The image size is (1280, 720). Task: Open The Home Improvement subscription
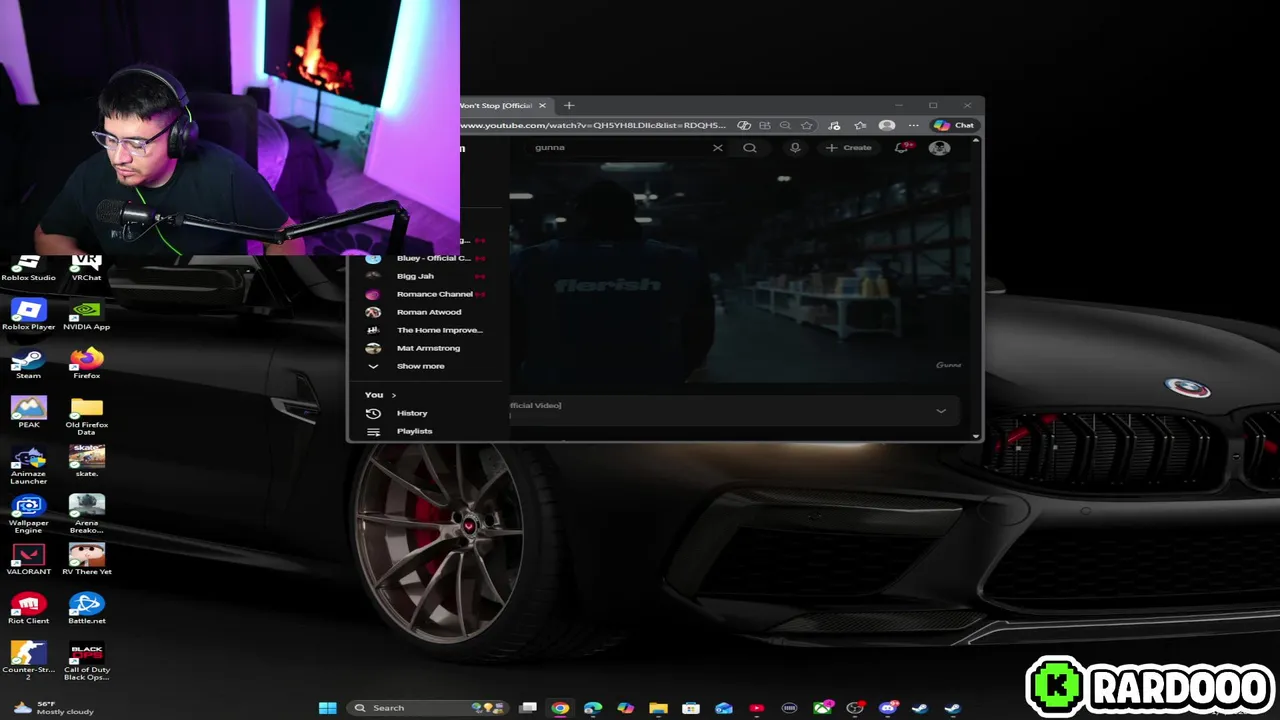(425, 330)
